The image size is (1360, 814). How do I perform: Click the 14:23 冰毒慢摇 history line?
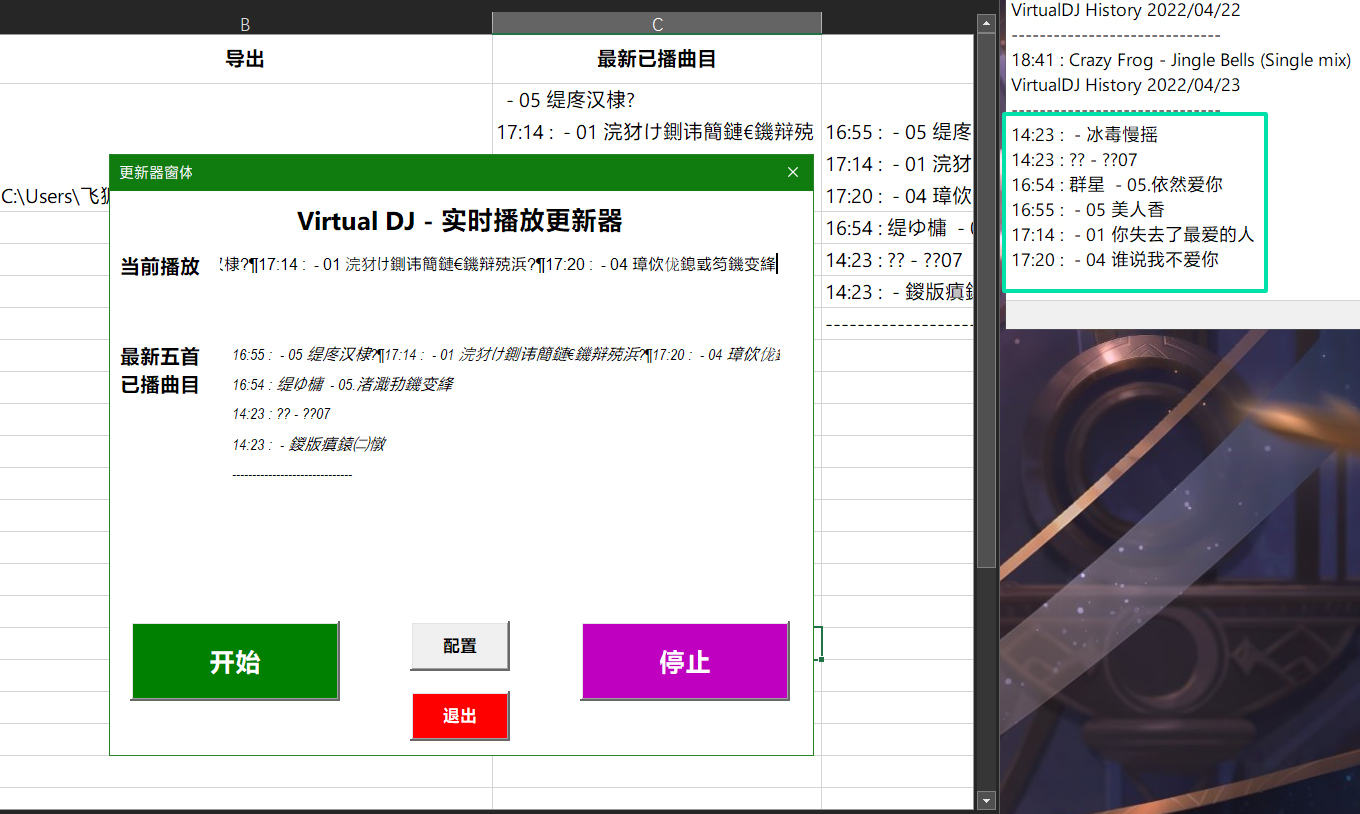coord(1085,135)
